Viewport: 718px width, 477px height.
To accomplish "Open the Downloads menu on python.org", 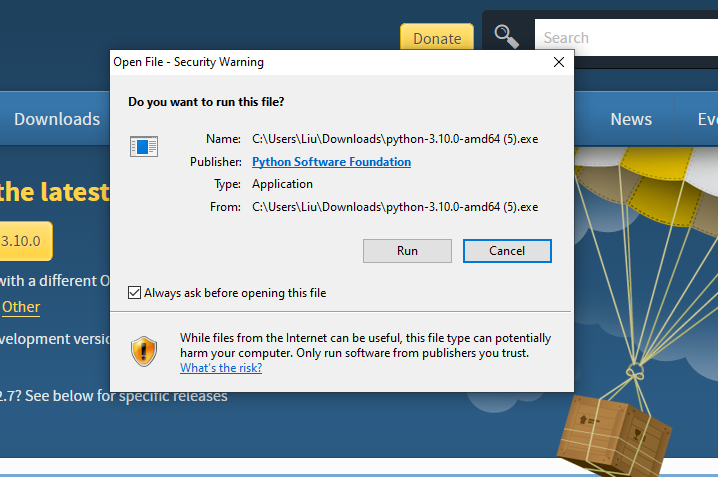I will 57,119.
